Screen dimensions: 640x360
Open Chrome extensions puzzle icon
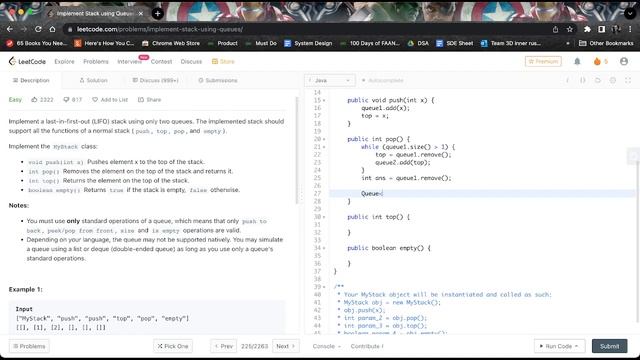(587, 29)
